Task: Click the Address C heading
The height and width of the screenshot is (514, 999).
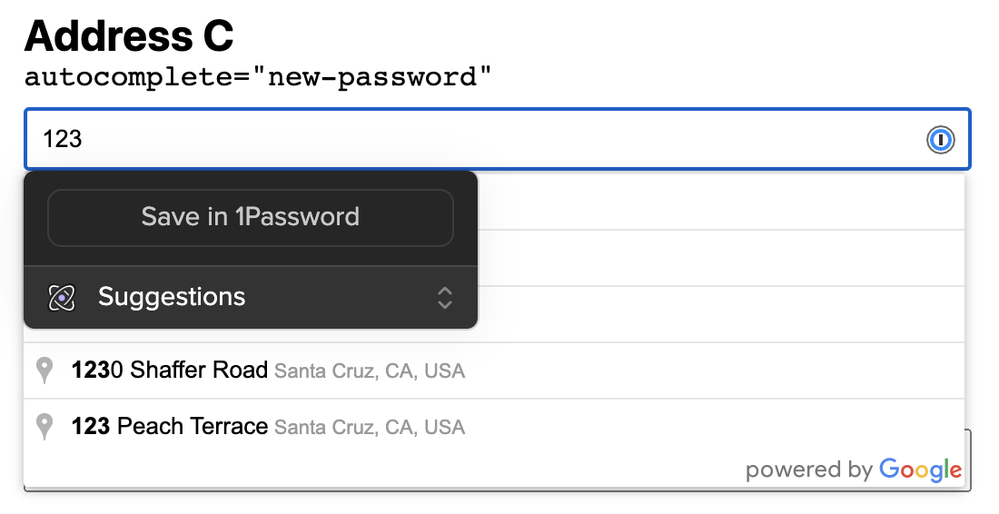Action: click(129, 35)
